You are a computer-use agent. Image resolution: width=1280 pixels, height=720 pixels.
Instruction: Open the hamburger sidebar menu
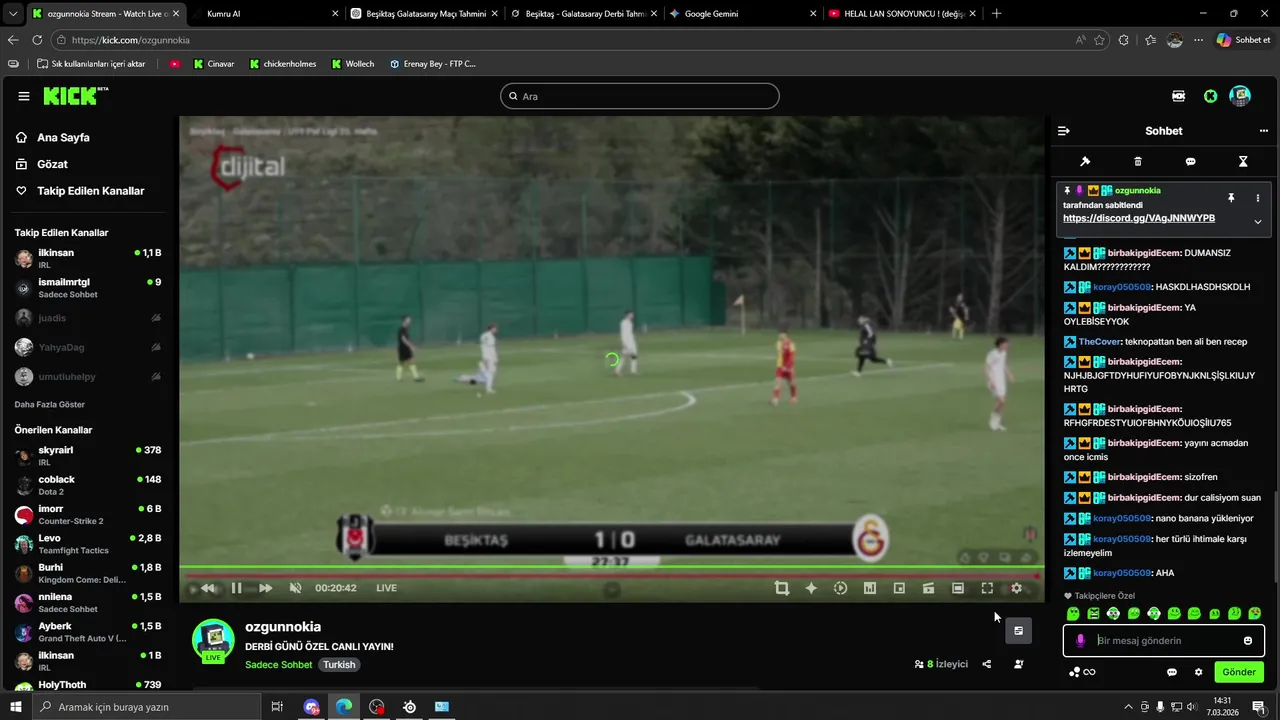[x=24, y=96]
